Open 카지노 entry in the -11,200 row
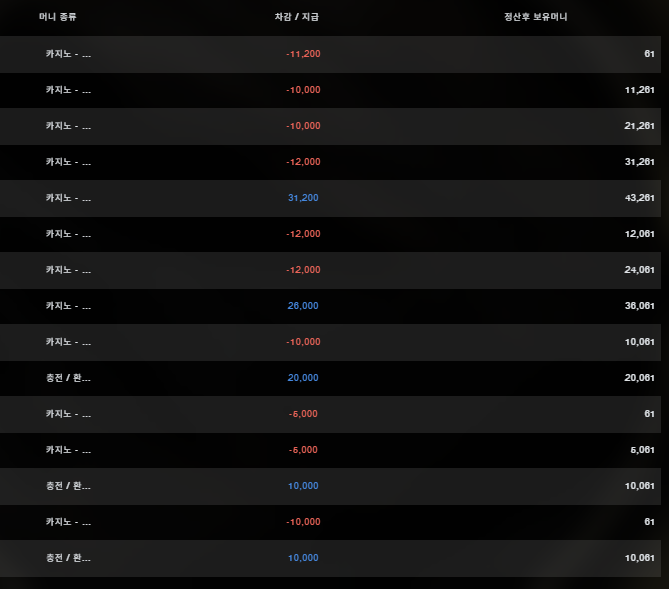This screenshot has width=669, height=589. click(x=68, y=54)
